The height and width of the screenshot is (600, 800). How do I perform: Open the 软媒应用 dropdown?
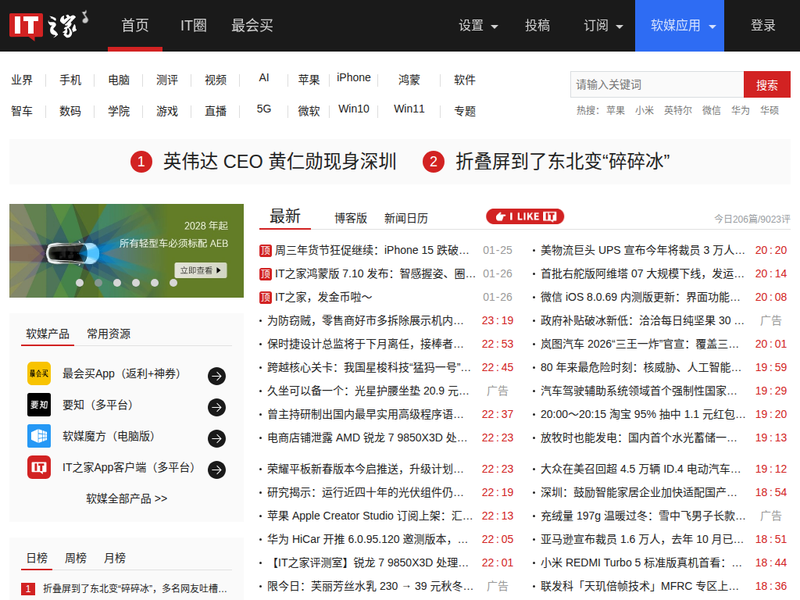684,26
